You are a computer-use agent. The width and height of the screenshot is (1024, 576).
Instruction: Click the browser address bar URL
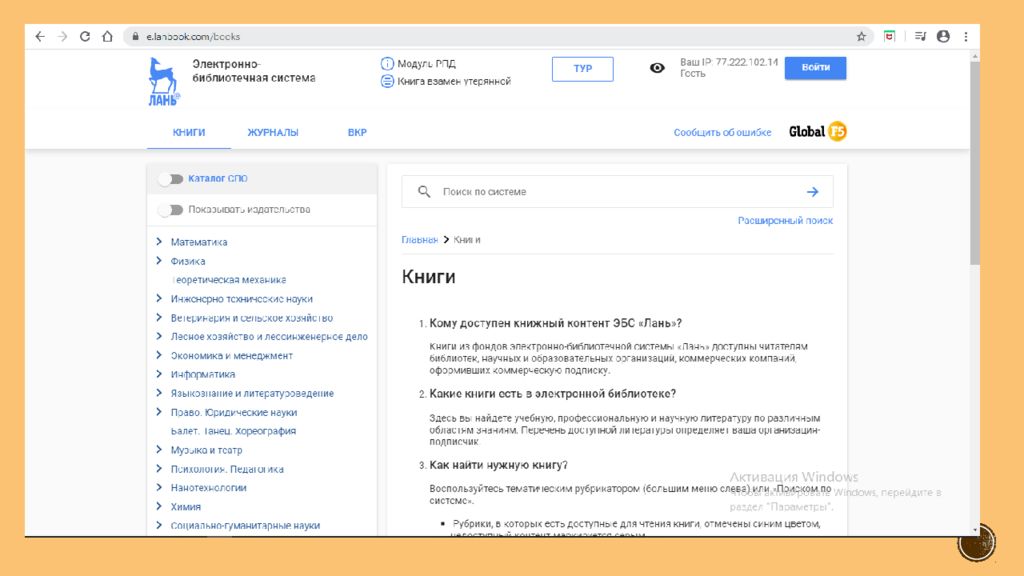pyautogui.click(x=193, y=37)
